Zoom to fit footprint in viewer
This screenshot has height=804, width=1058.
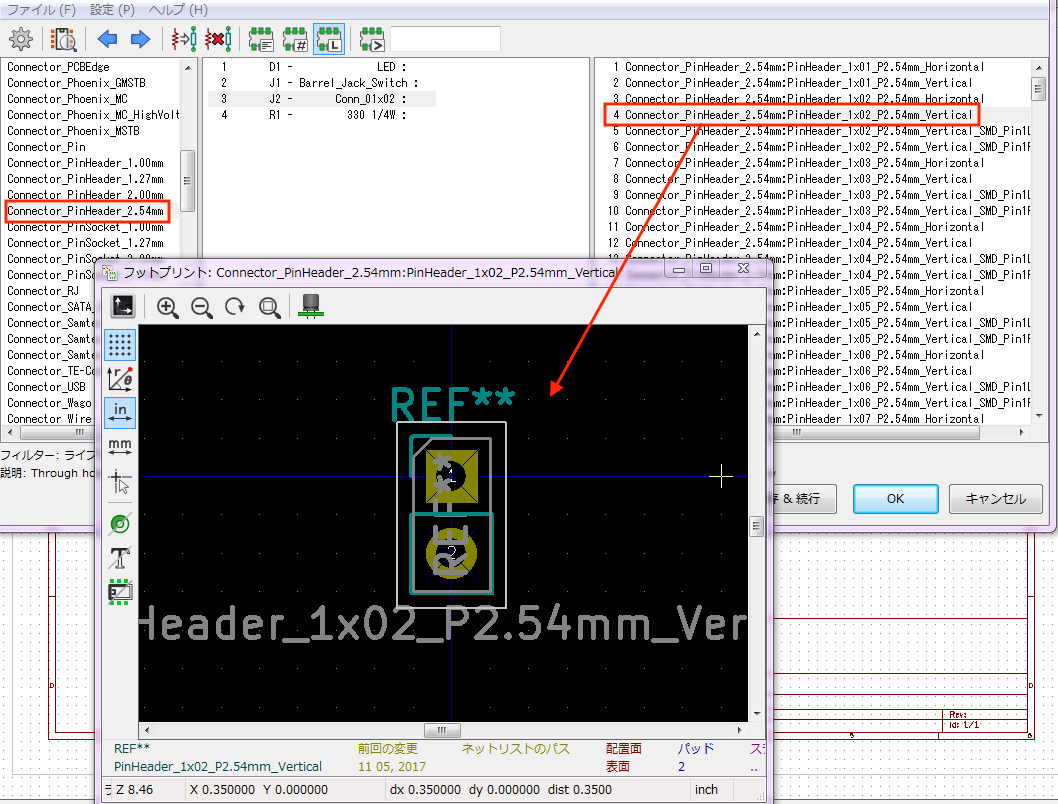pos(269,308)
